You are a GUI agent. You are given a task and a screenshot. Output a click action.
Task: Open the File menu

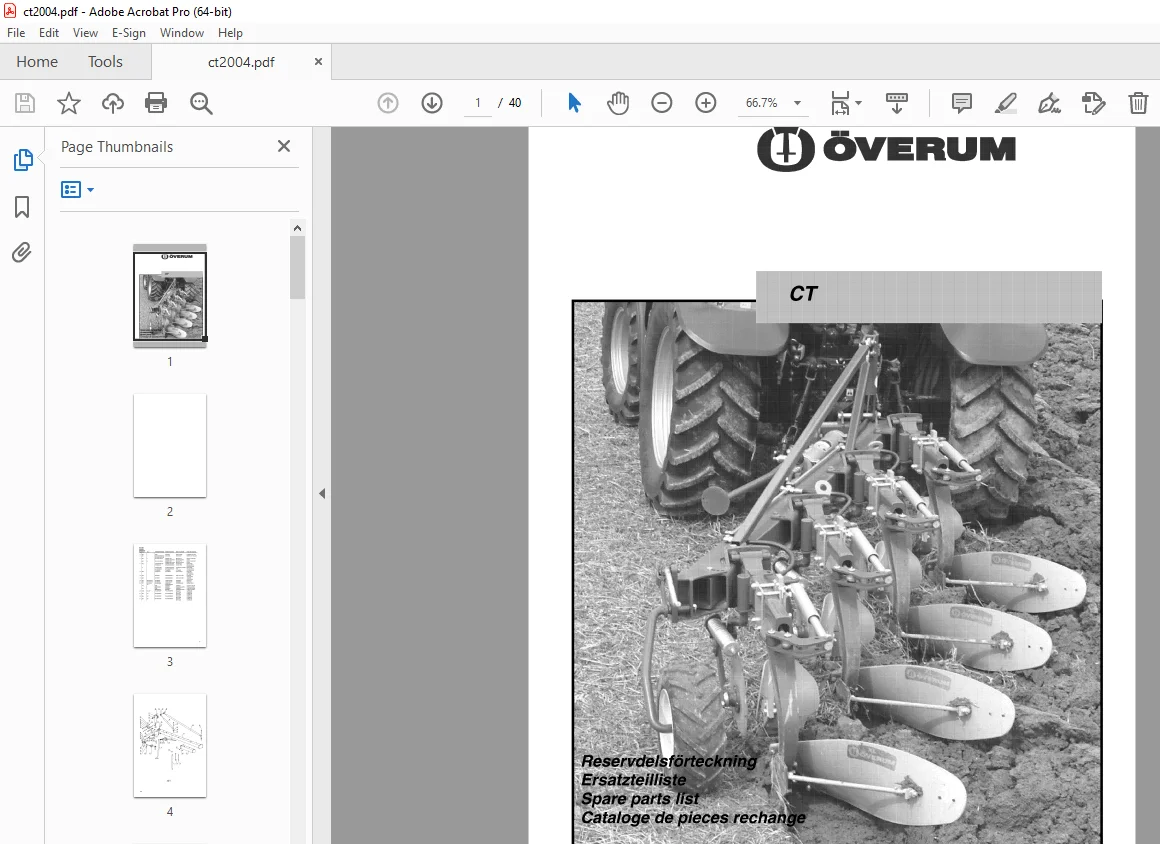(16, 33)
